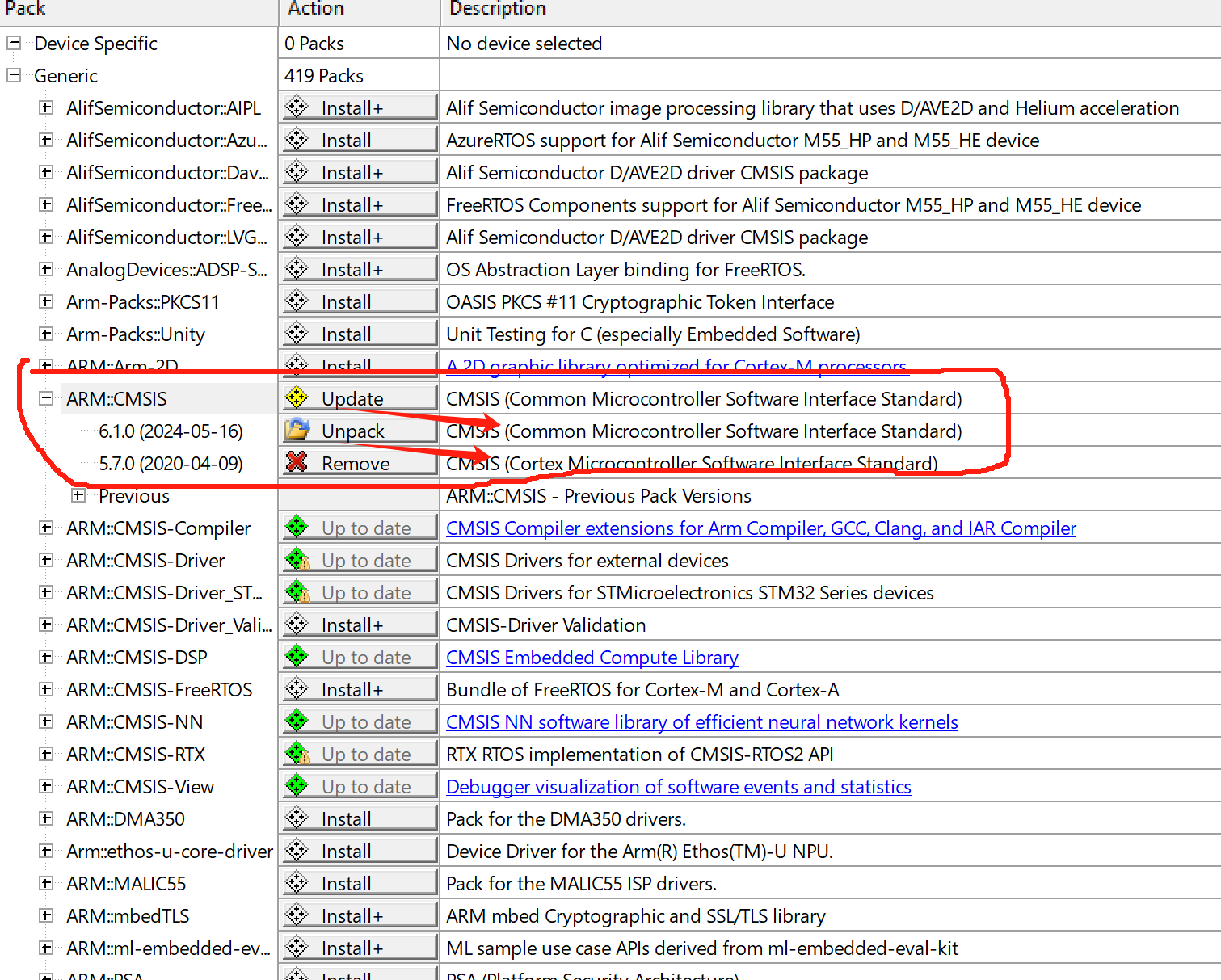The image size is (1221, 980).
Task: Select the ARM::MALIC55 pack row
Action: tap(126, 883)
